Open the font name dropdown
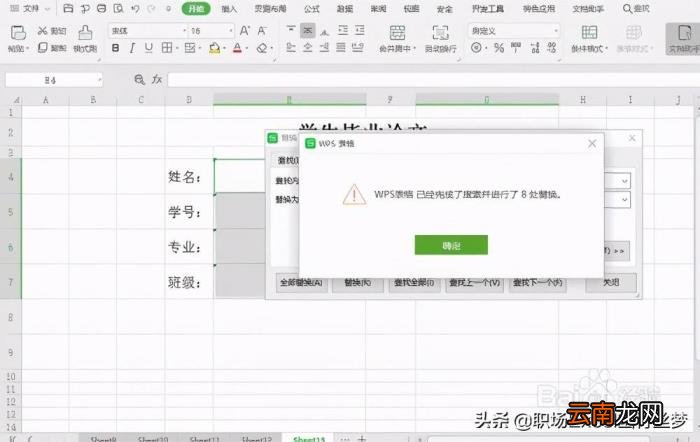700x442 pixels. coord(184,31)
